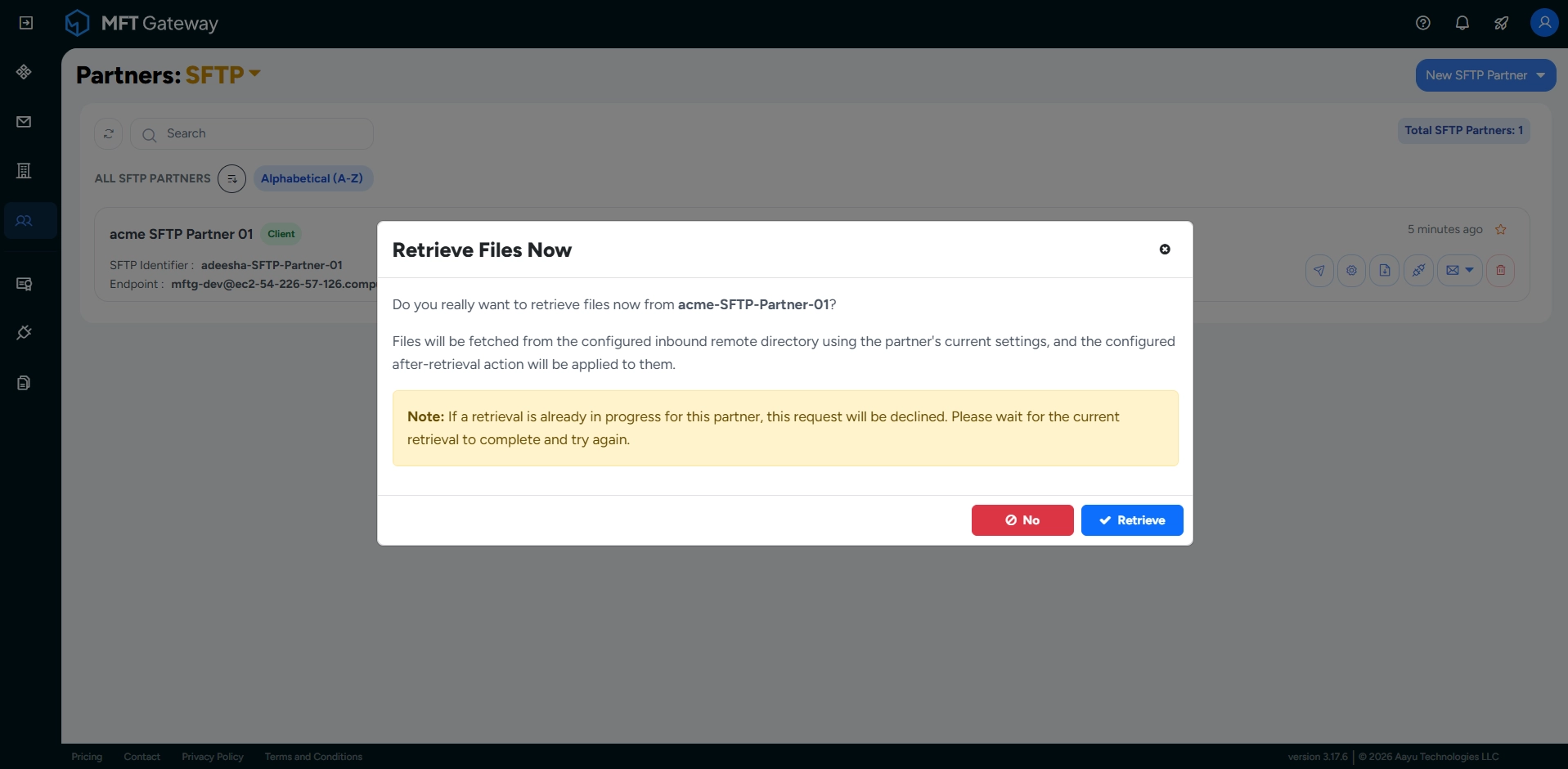Open the messages envelope sidebar icon
This screenshot has width=1568, height=769.
tap(24, 122)
